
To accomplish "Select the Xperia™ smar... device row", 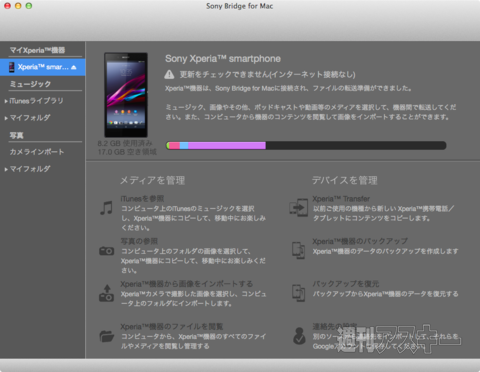I will pos(43,67).
